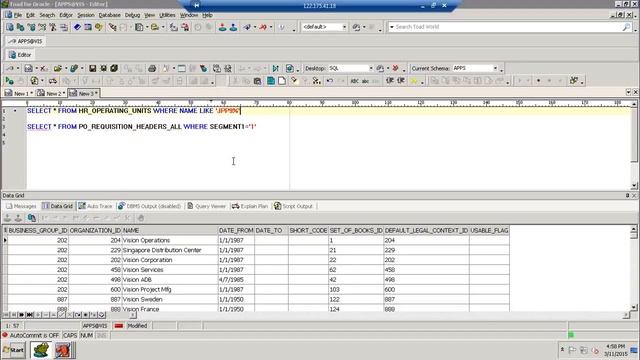This screenshot has height=360, width=640.
Task: Click the camera icon in editor toolbar
Action: [x=257, y=81]
